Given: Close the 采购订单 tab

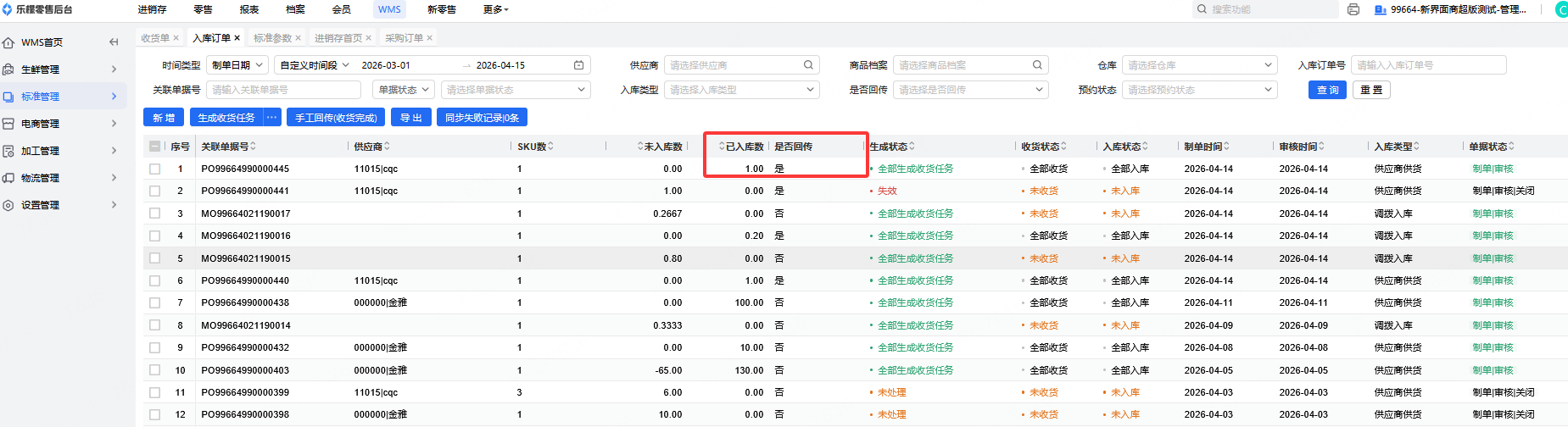Looking at the screenshot, I should click(430, 38).
